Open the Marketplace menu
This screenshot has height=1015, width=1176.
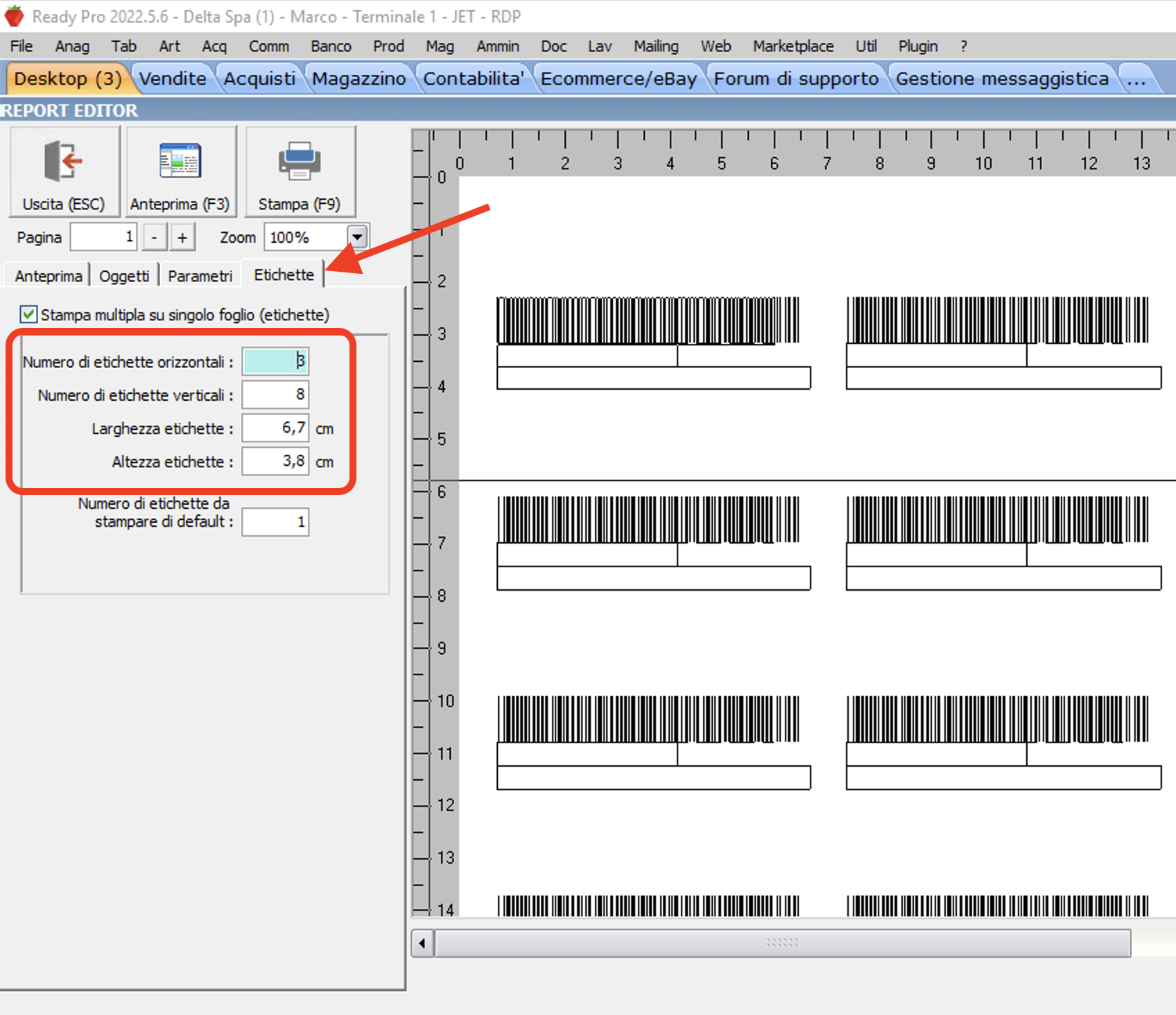click(793, 46)
